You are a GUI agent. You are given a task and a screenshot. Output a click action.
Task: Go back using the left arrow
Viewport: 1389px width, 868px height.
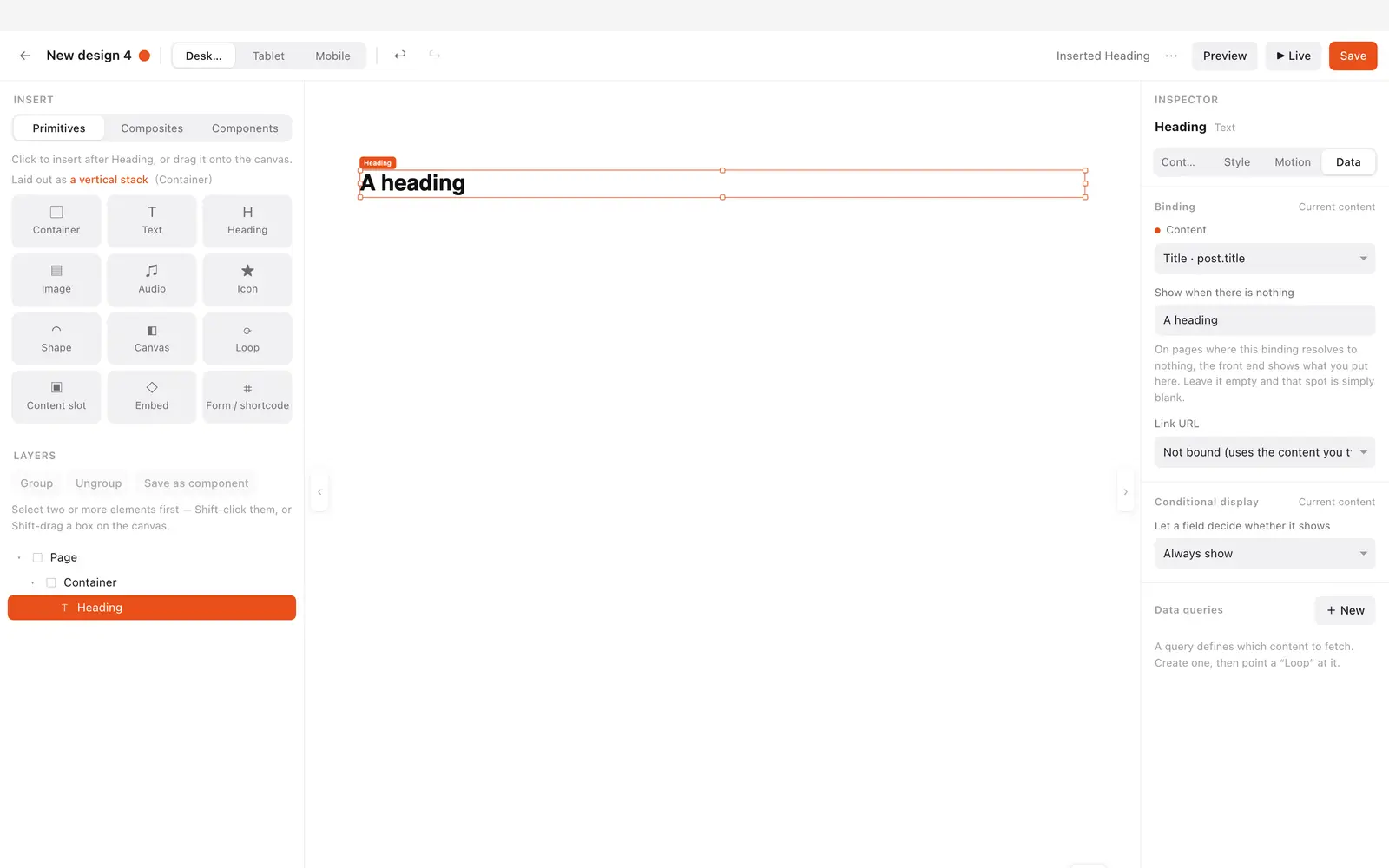pos(25,56)
